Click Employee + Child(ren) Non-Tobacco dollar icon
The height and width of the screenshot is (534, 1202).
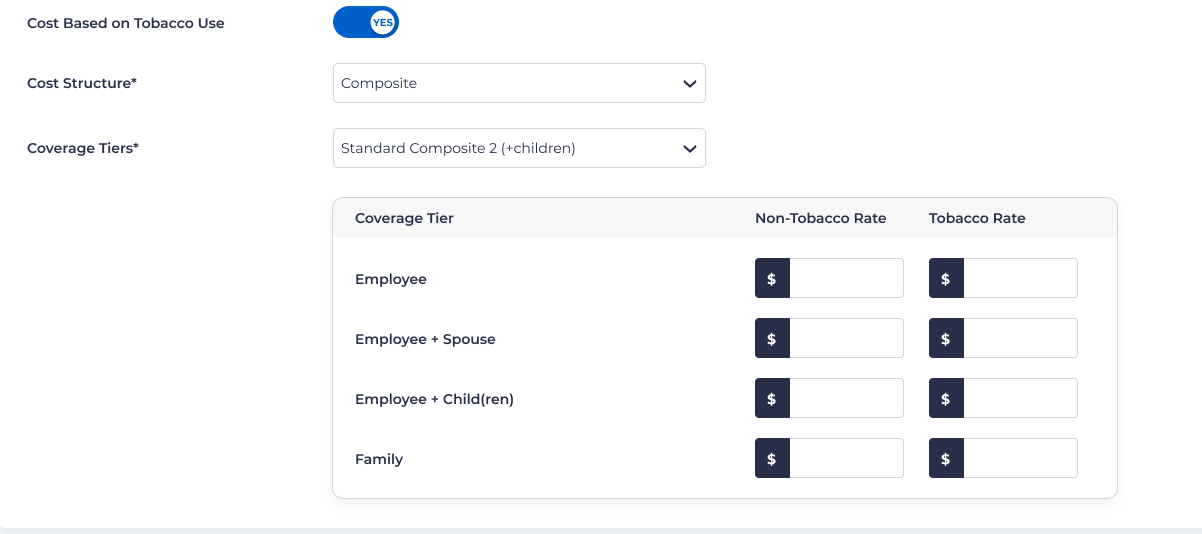pos(772,399)
